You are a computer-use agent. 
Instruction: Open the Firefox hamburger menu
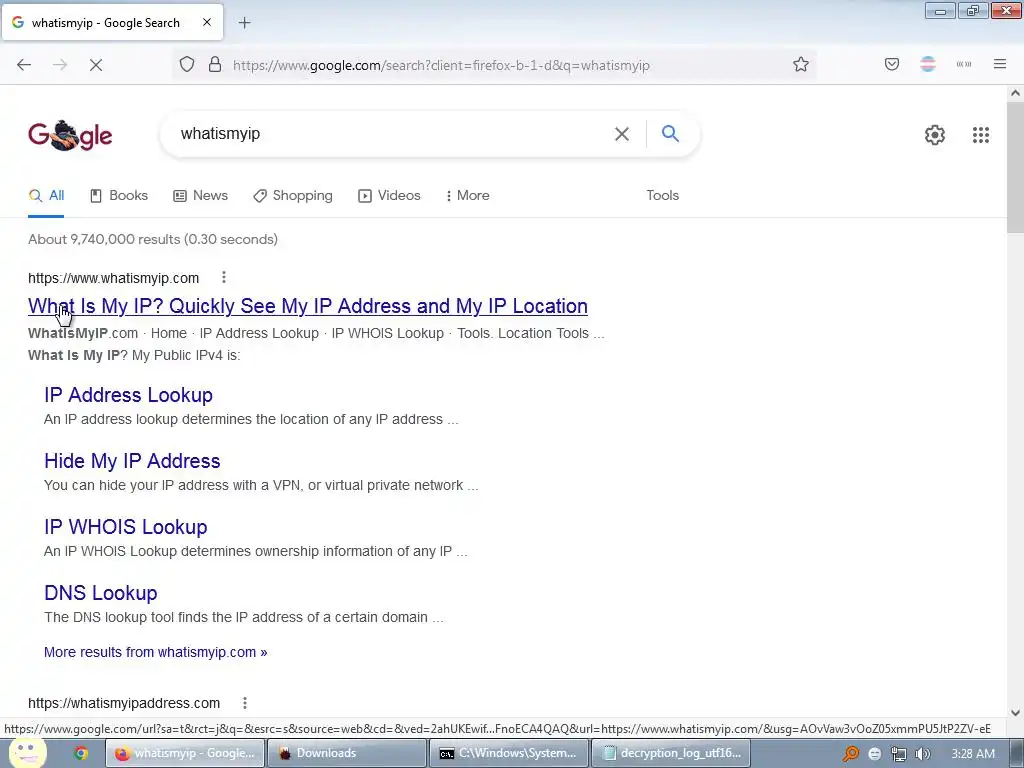pyautogui.click(x=1000, y=64)
